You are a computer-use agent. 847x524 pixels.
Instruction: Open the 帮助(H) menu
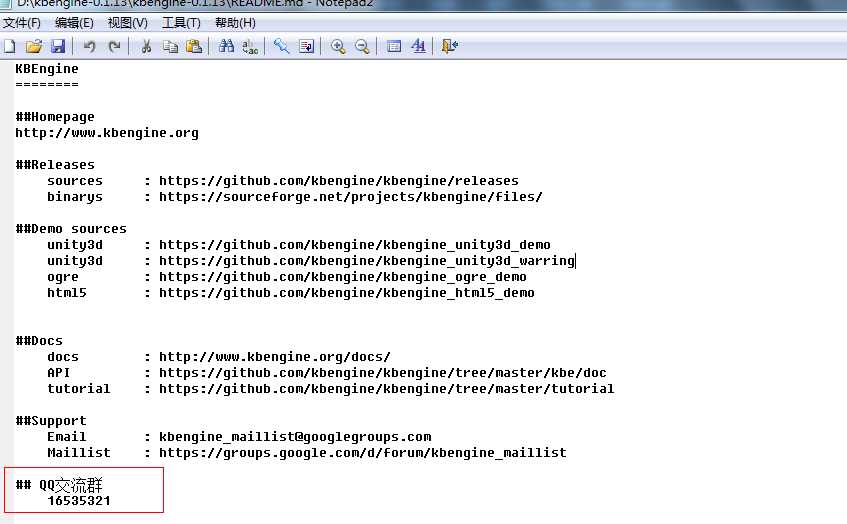coord(235,23)
